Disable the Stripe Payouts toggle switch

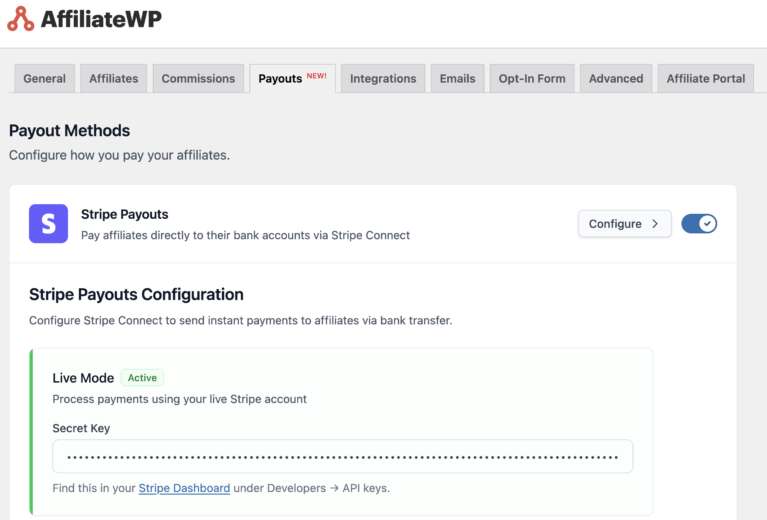pos(699,224)
